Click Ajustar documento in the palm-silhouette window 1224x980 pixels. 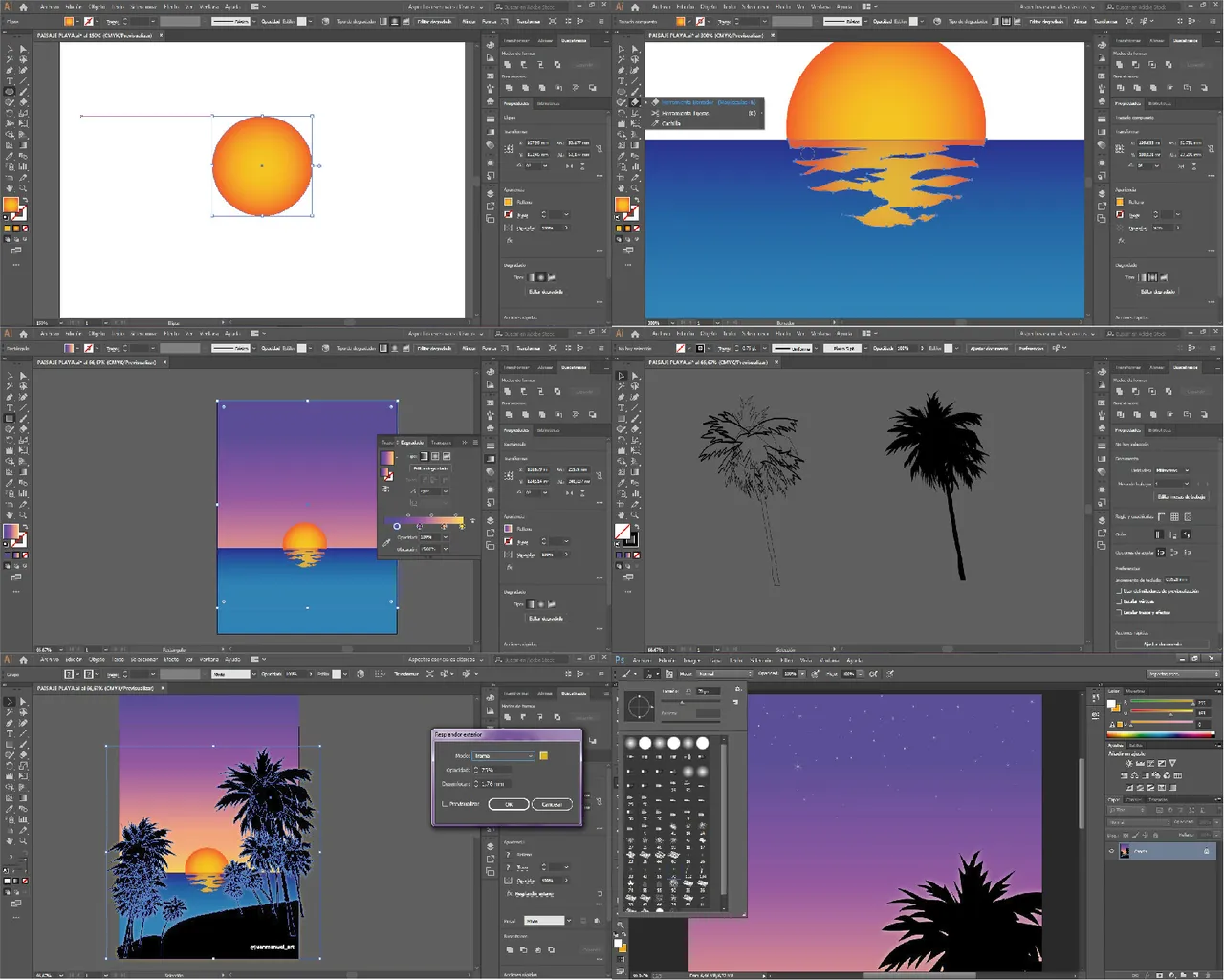[x=989, y=348]
